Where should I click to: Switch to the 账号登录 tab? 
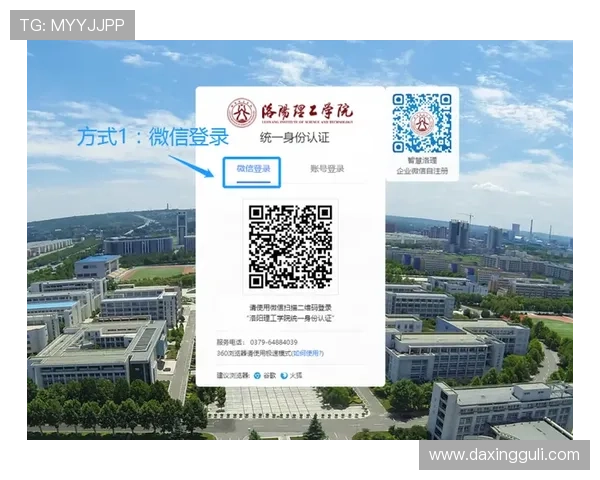[327, 169]
